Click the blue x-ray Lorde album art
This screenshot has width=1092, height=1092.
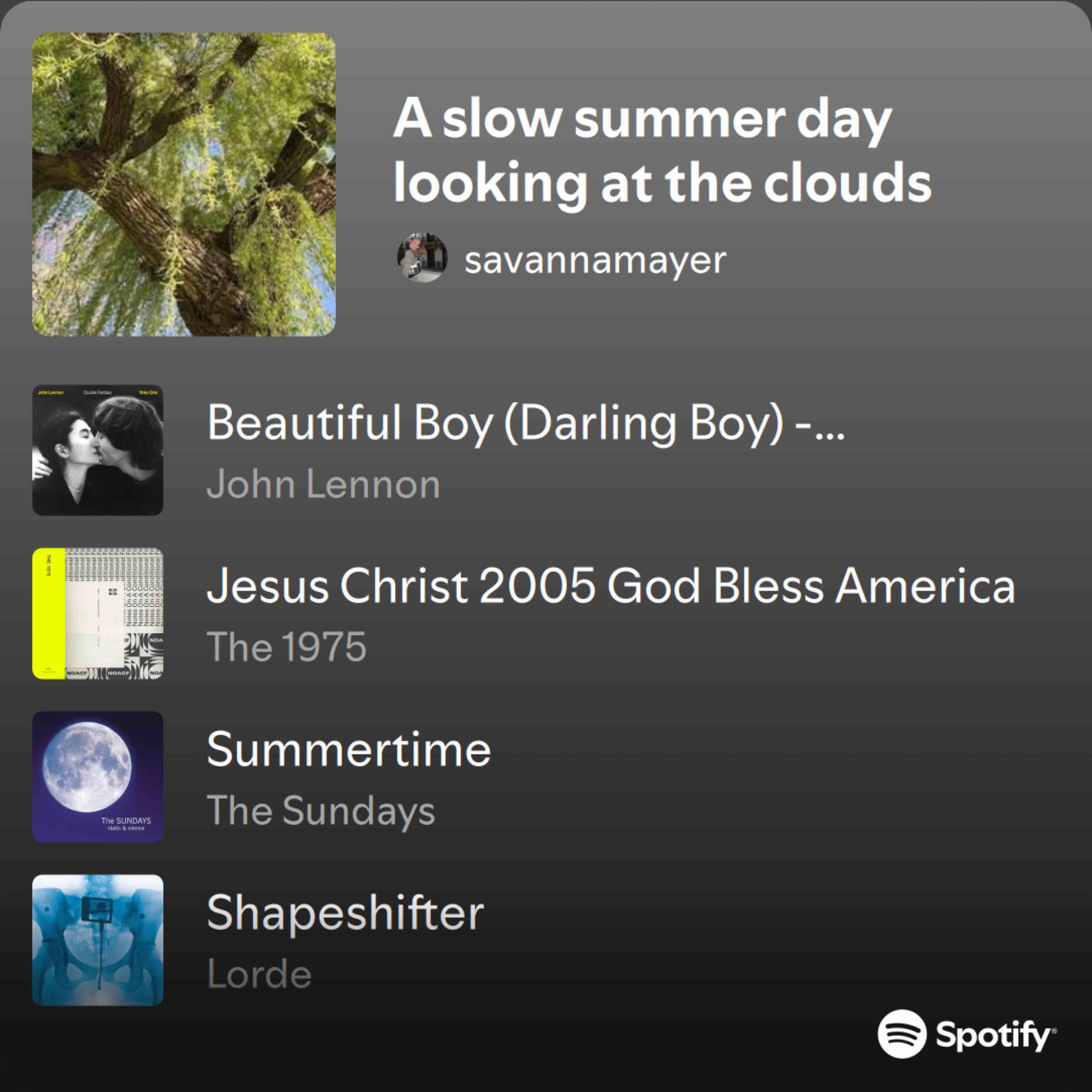point(98,940)
